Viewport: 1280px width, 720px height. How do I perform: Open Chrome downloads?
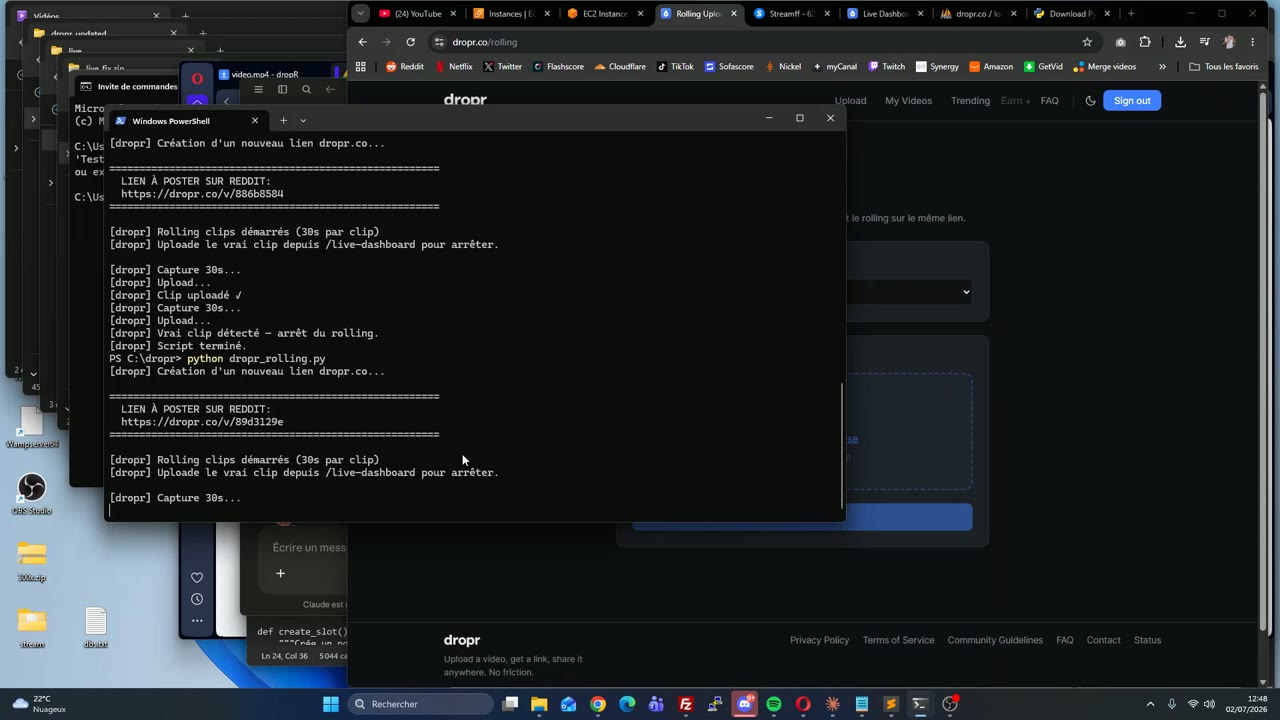point(1180,42)
